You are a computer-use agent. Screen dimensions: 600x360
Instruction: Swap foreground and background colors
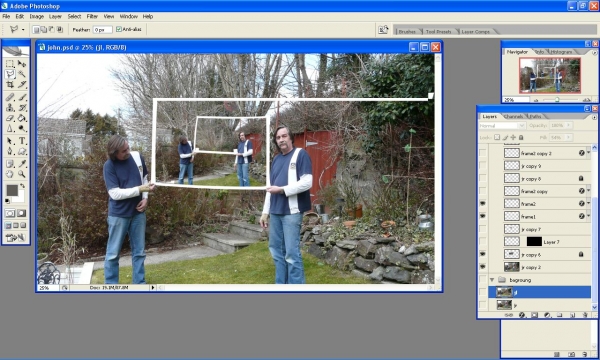pyautogui.click(x=23, y=186)
